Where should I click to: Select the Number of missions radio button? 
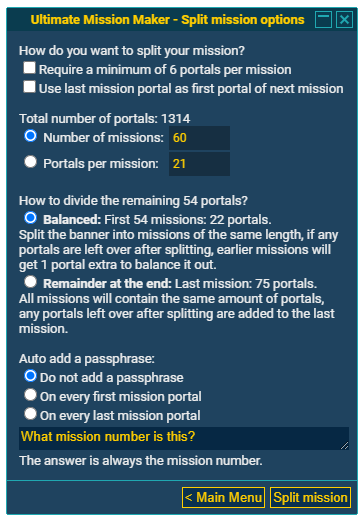(31, 136)
